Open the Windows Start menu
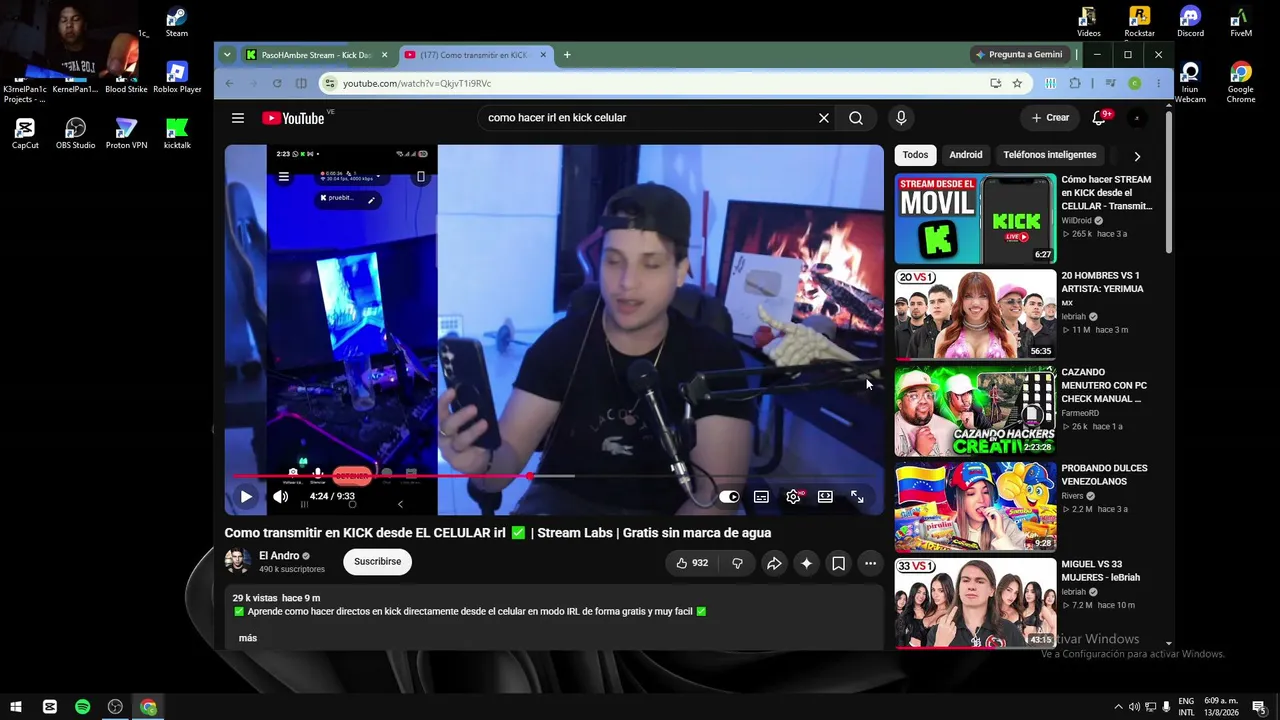This screenshot has width=1280, height=720. coord(16,707)
